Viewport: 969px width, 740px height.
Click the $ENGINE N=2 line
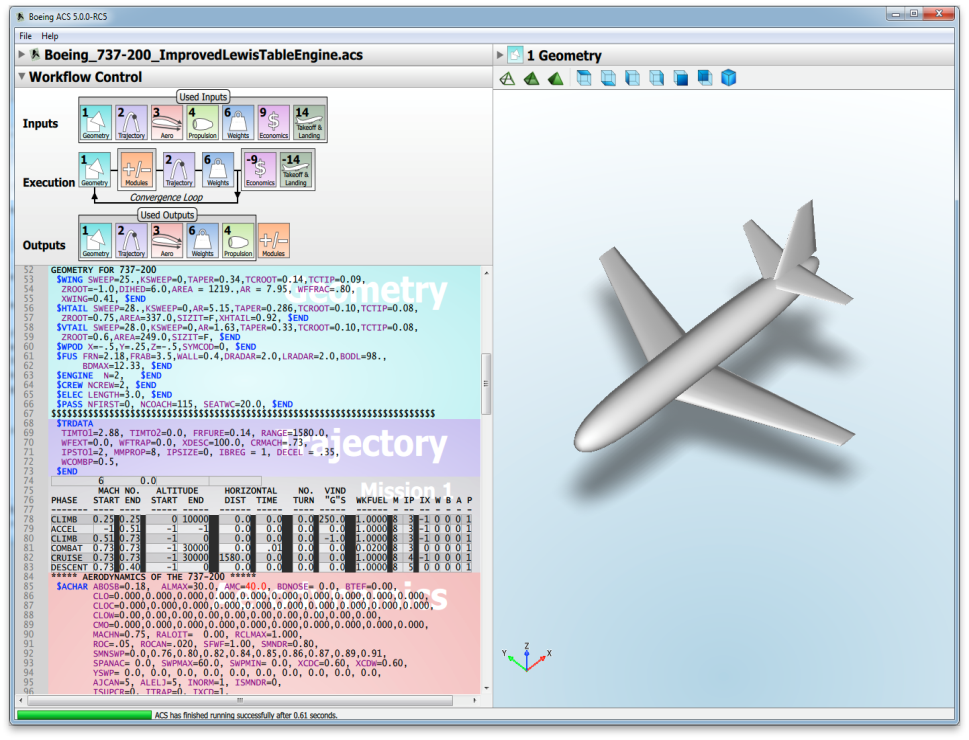109,375
